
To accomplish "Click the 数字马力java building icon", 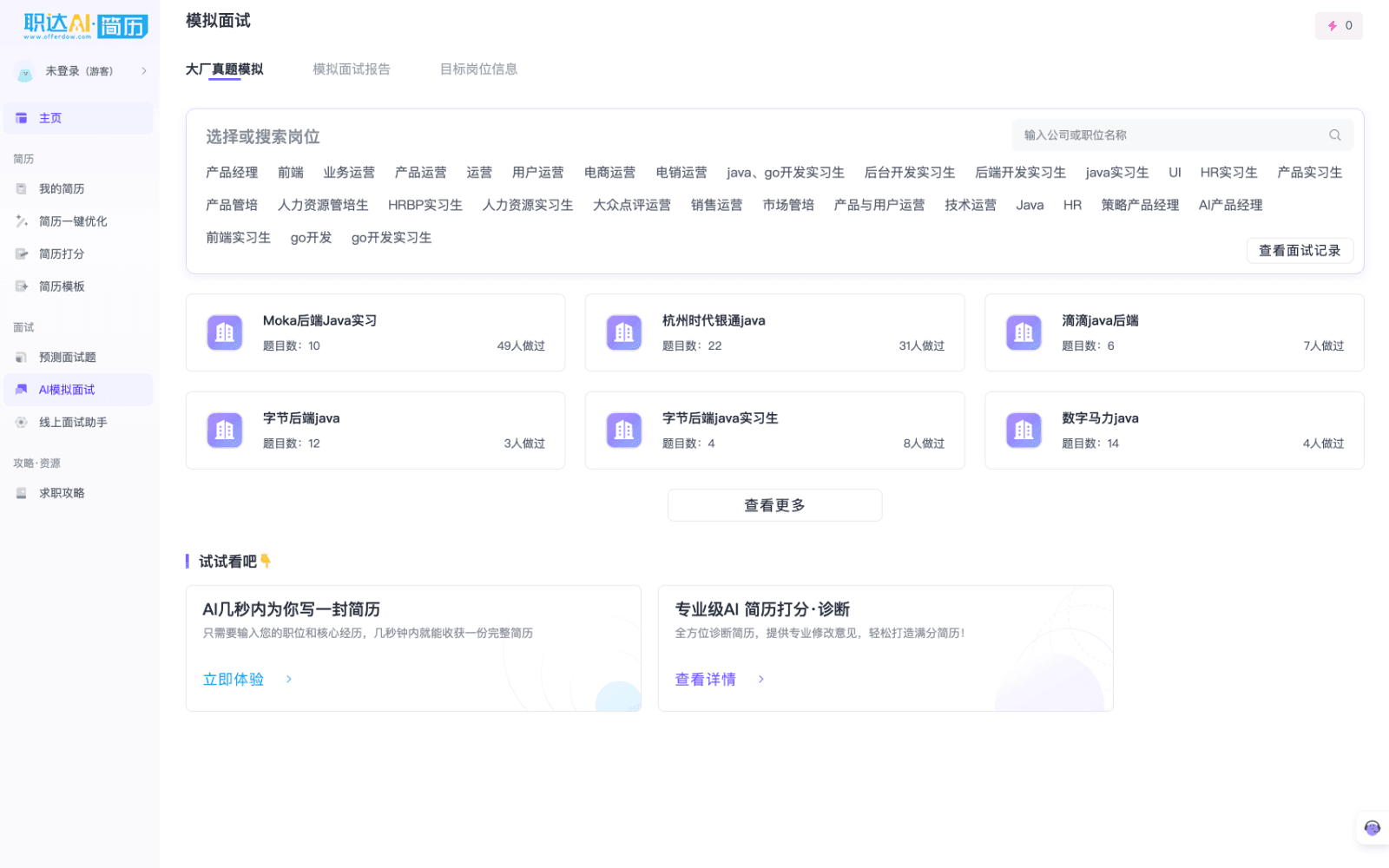I will (x=1024, y=430).
